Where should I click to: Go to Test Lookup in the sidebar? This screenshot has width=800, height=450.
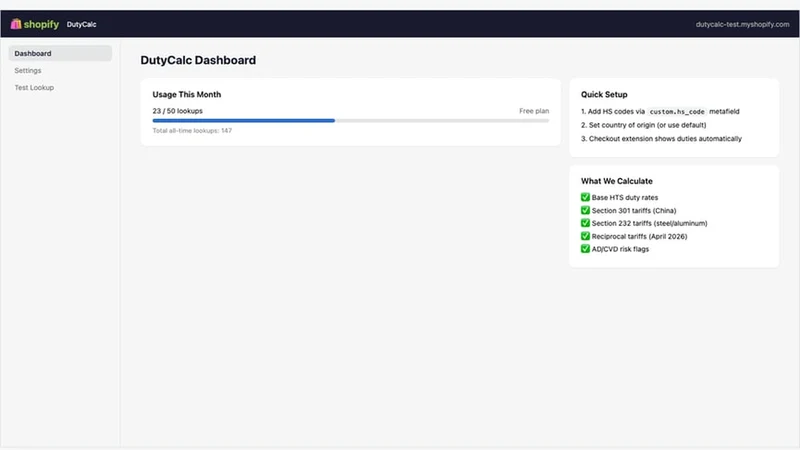tap(34, 88)
